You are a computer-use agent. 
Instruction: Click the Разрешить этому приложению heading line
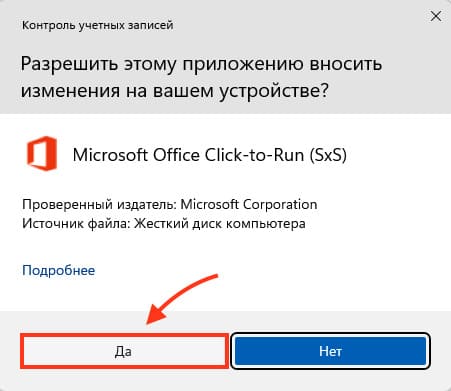(201, 63)
